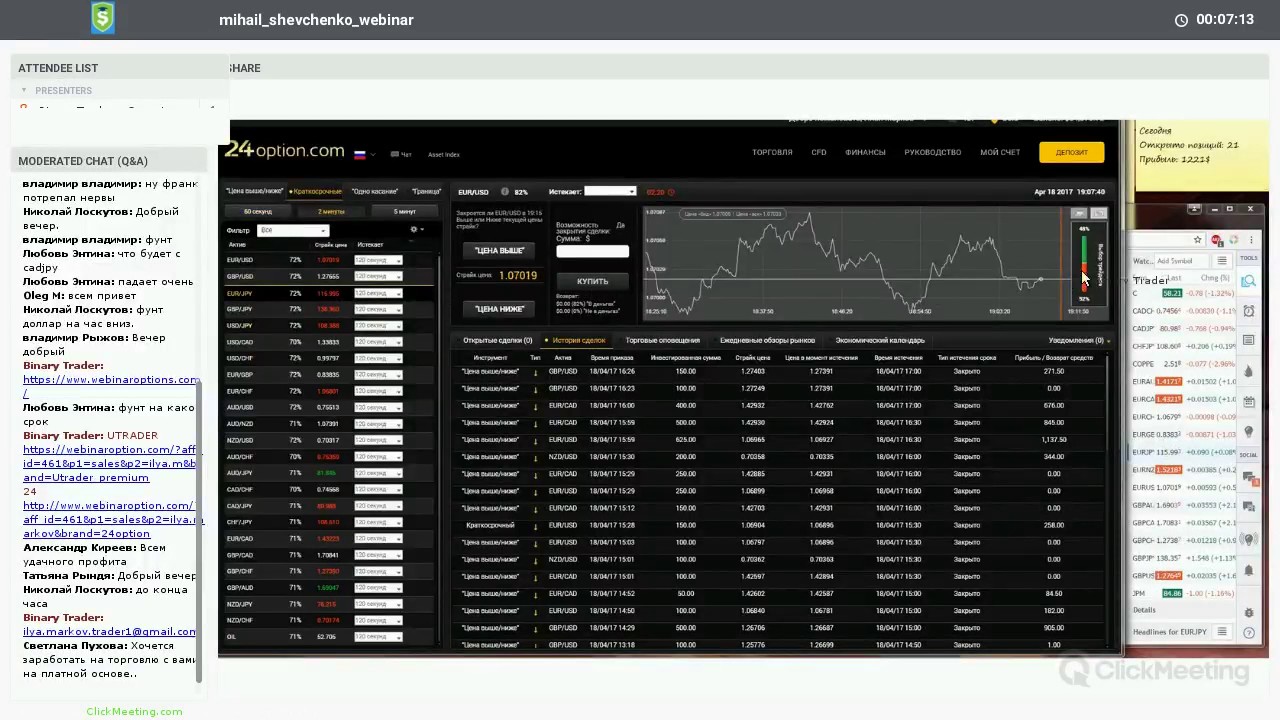Open expiry dropdown for GBP/USD row

(378, 276)
